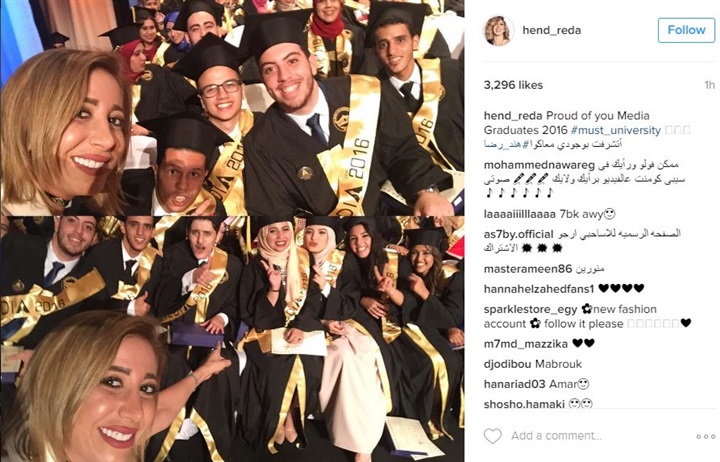
Task: Open as7by.official commenter profile
Action: [518, 234]
